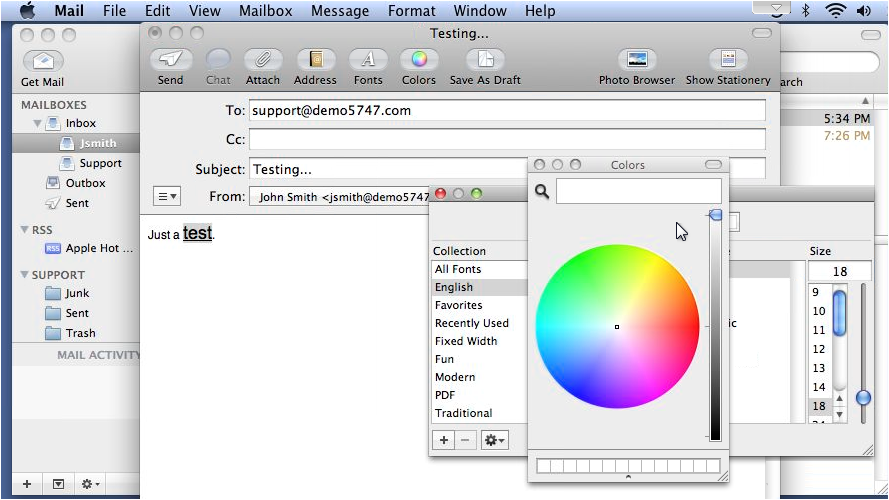Click Save As Draft icon

485,59
